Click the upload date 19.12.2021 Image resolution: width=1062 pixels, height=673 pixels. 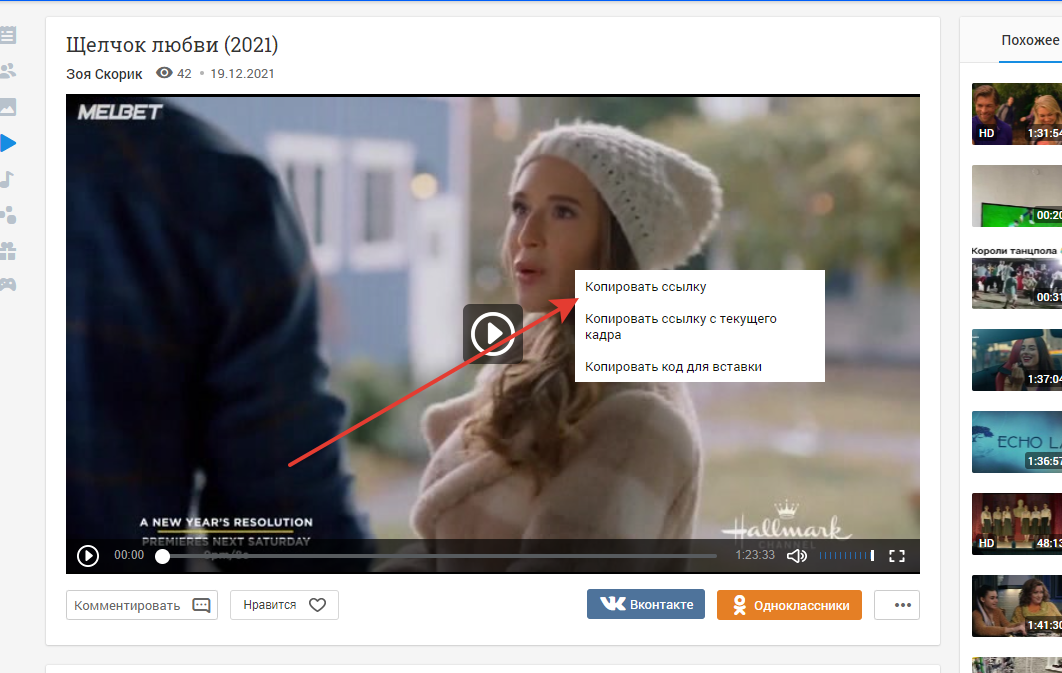242,74
